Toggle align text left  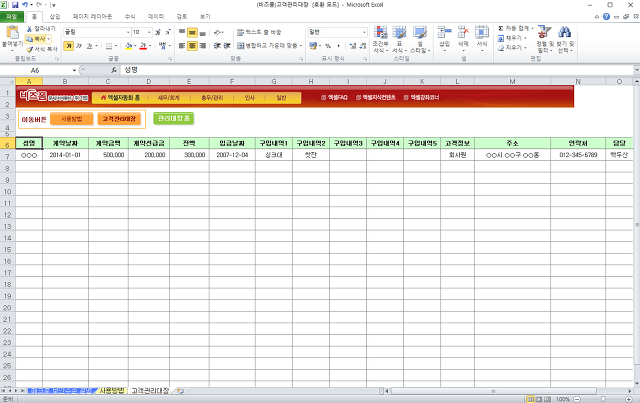[182, 46]
